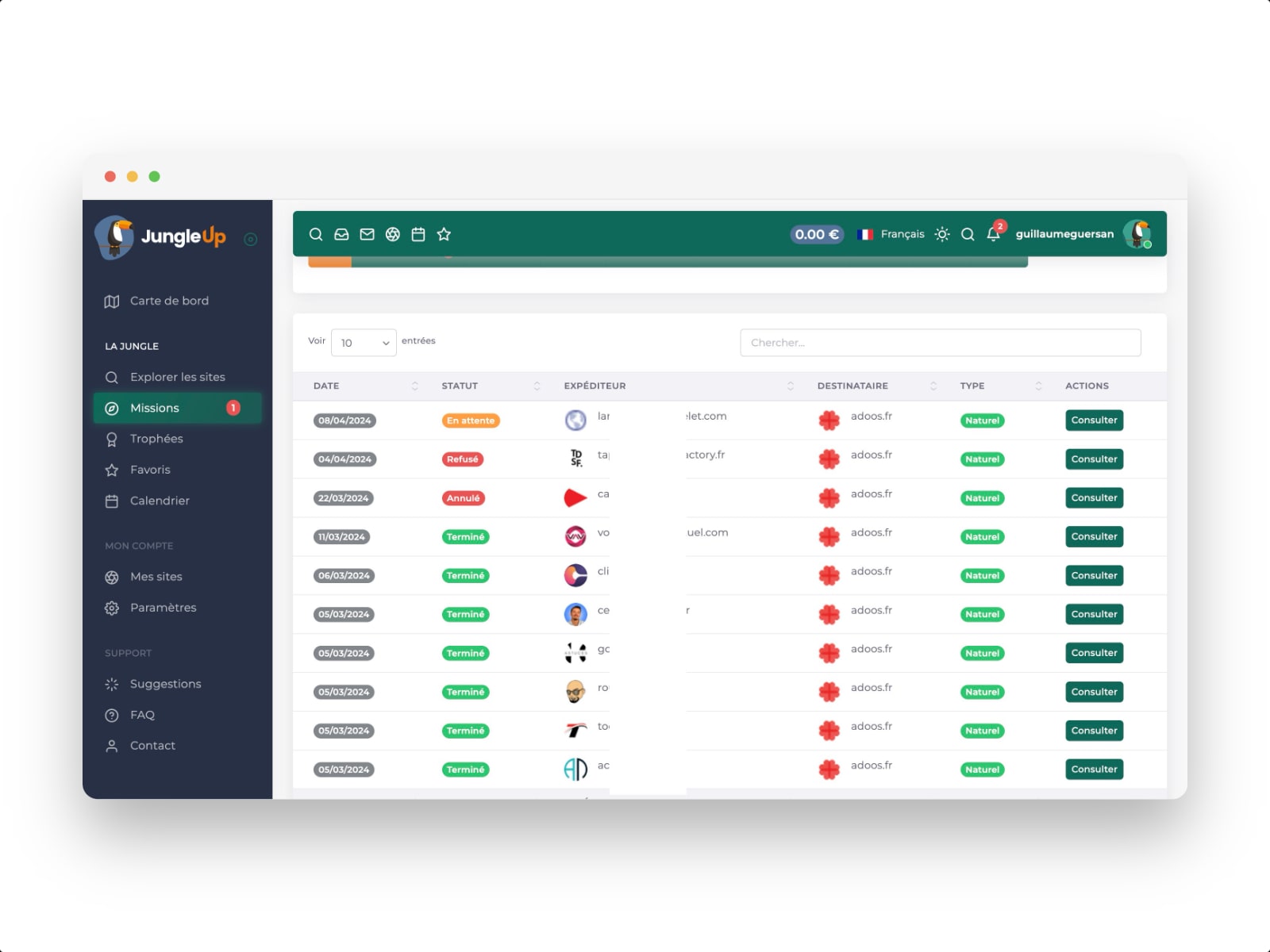Click the red play logo sender icon
1270x952 pixels.
[575, 498]
